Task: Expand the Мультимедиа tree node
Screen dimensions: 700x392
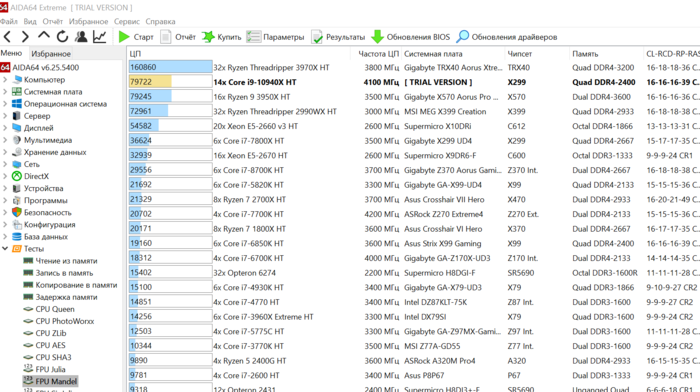Action: [x=5, y=140]
